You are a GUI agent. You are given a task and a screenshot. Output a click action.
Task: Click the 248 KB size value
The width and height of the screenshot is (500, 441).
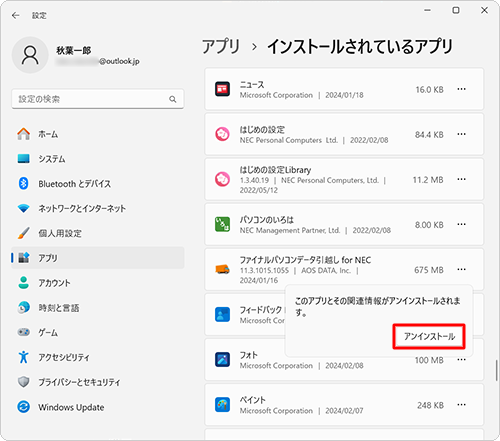click(430, 405)
